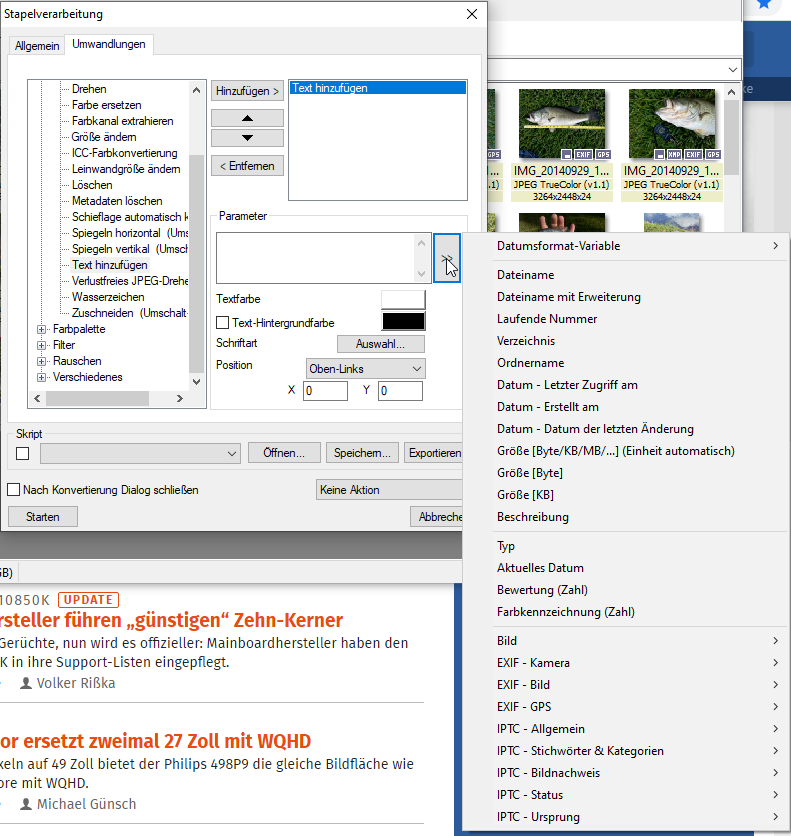This screenshot has width=791, height=836.
Task: Open IPTC - Allgemein submenu
Action: point(626,729)
